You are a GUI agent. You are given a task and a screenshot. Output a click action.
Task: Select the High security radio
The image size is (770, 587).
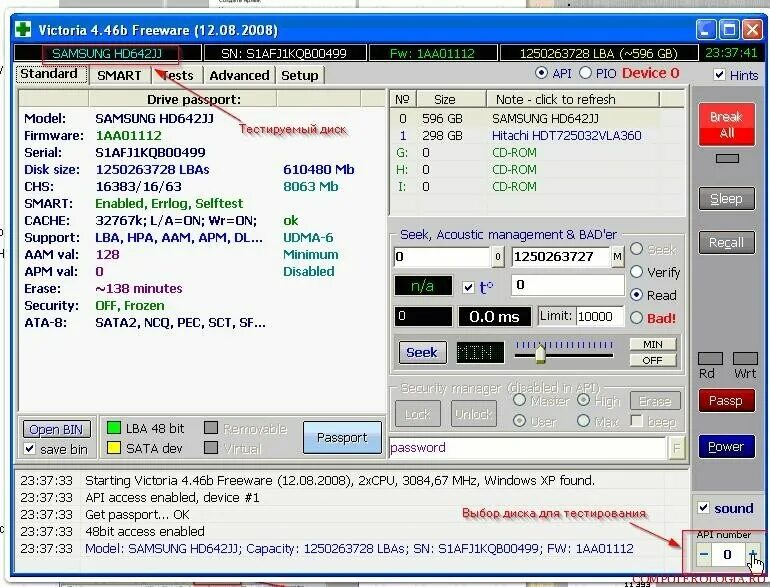coord(583,400)
